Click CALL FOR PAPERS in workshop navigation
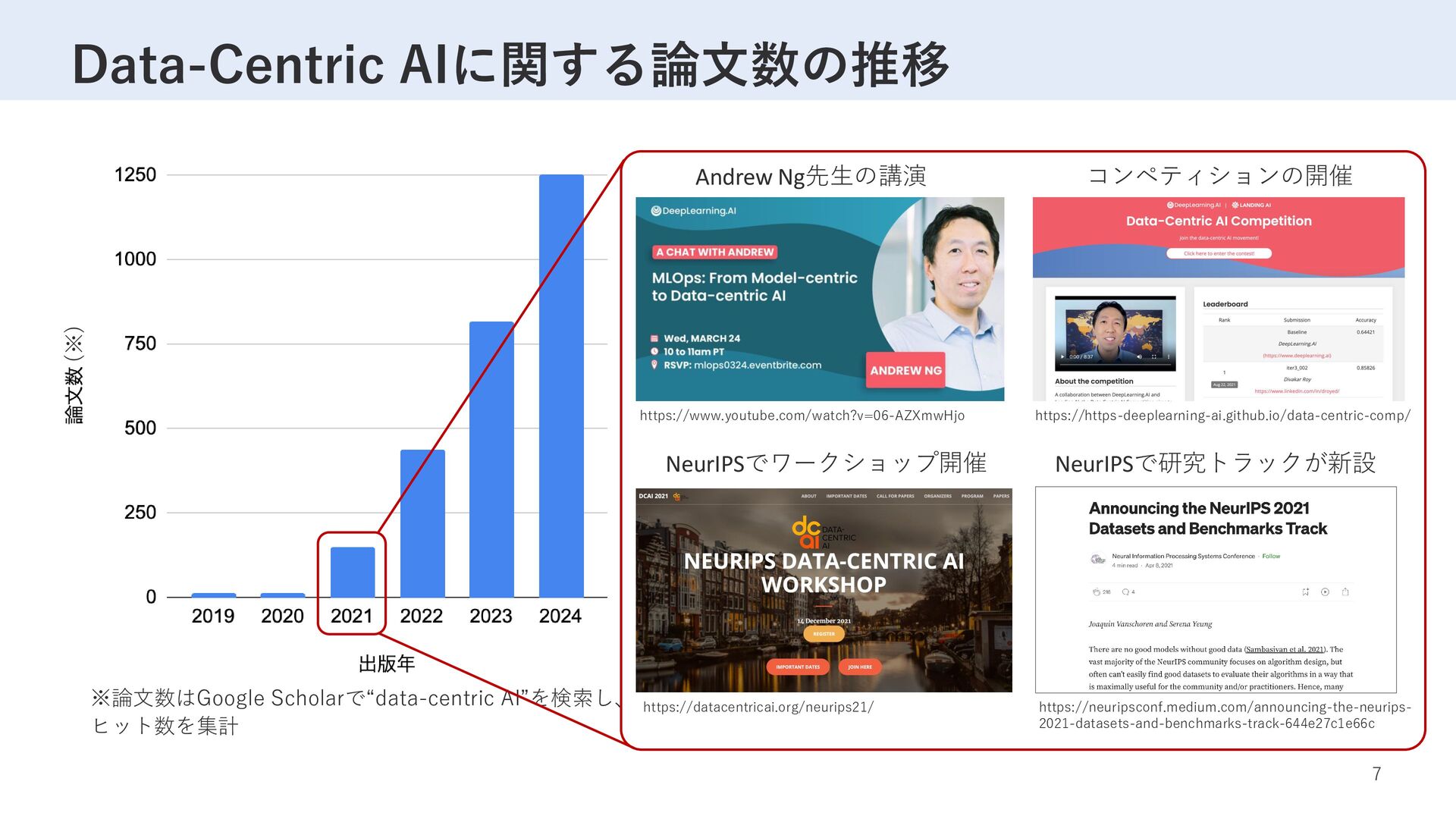Screen dimensions: 1456x819 coord(895,496)
